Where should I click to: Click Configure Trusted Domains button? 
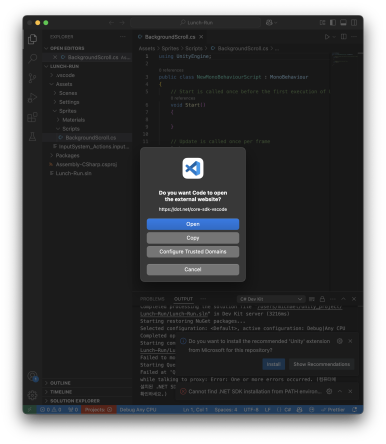[193, 252]
